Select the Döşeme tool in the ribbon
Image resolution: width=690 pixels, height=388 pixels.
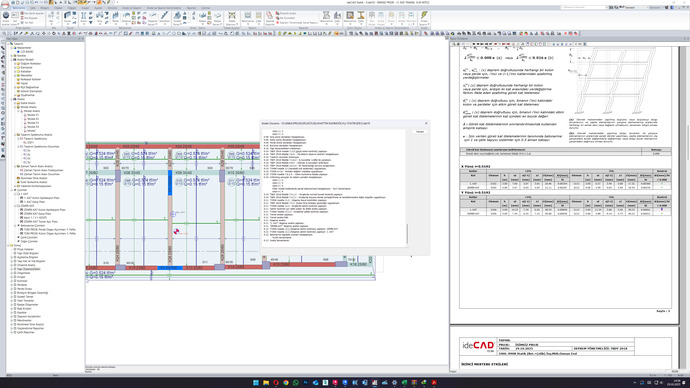click(x=126, y=18)
